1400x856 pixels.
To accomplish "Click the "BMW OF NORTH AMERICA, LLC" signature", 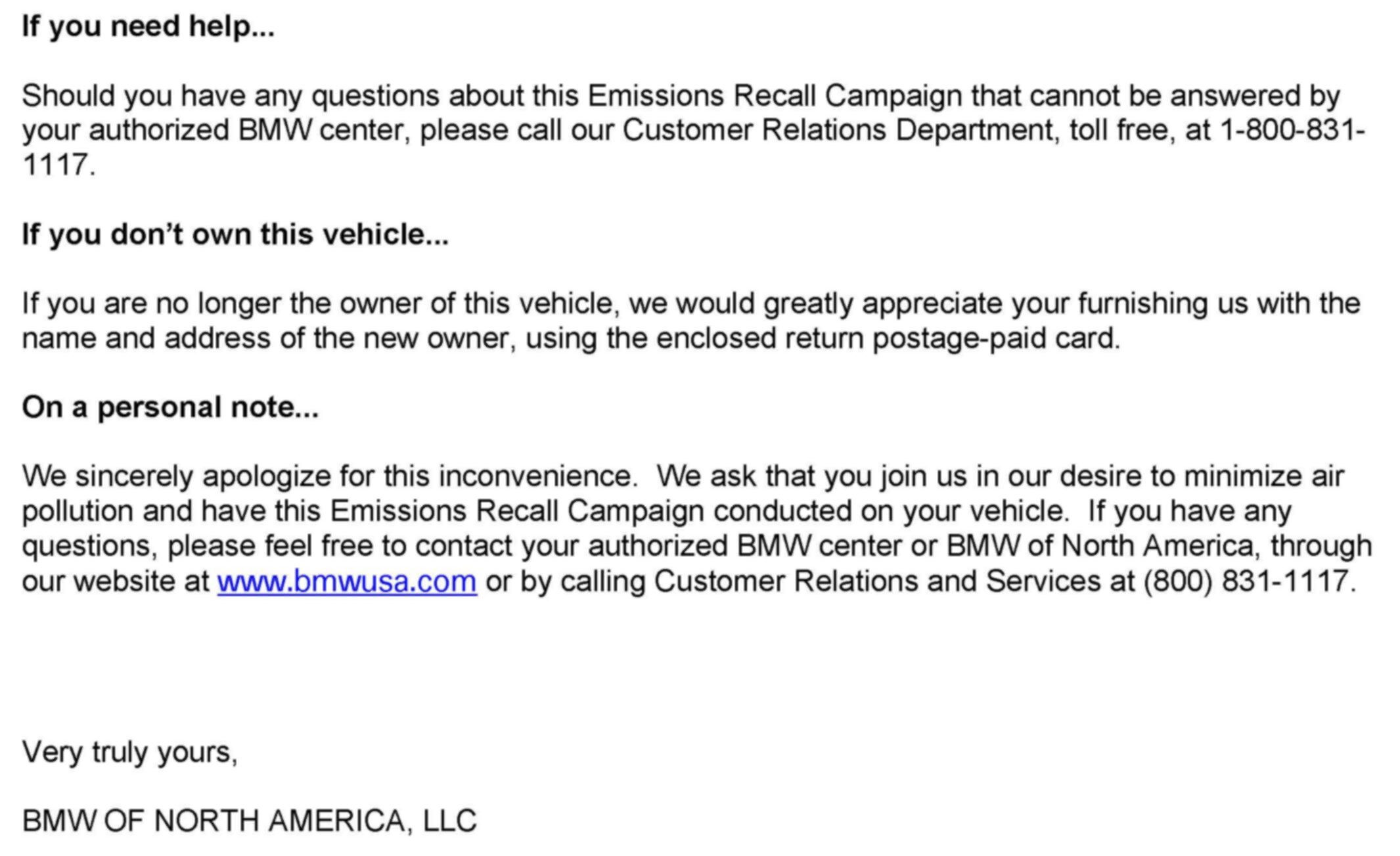I will coord(249,821).
